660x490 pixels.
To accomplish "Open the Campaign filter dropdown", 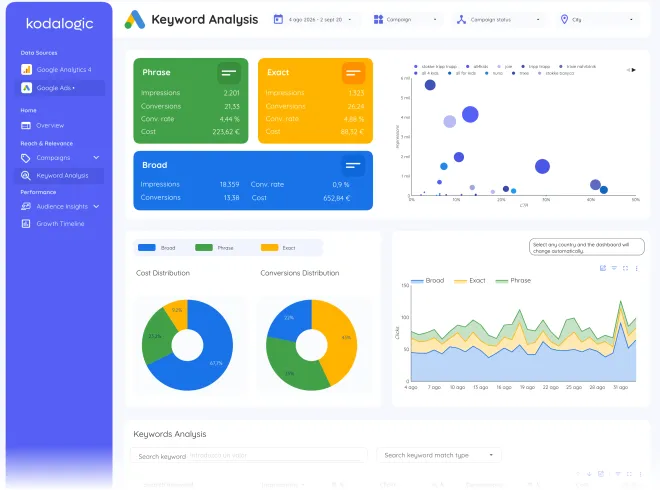I will click(x=406, y=20).
